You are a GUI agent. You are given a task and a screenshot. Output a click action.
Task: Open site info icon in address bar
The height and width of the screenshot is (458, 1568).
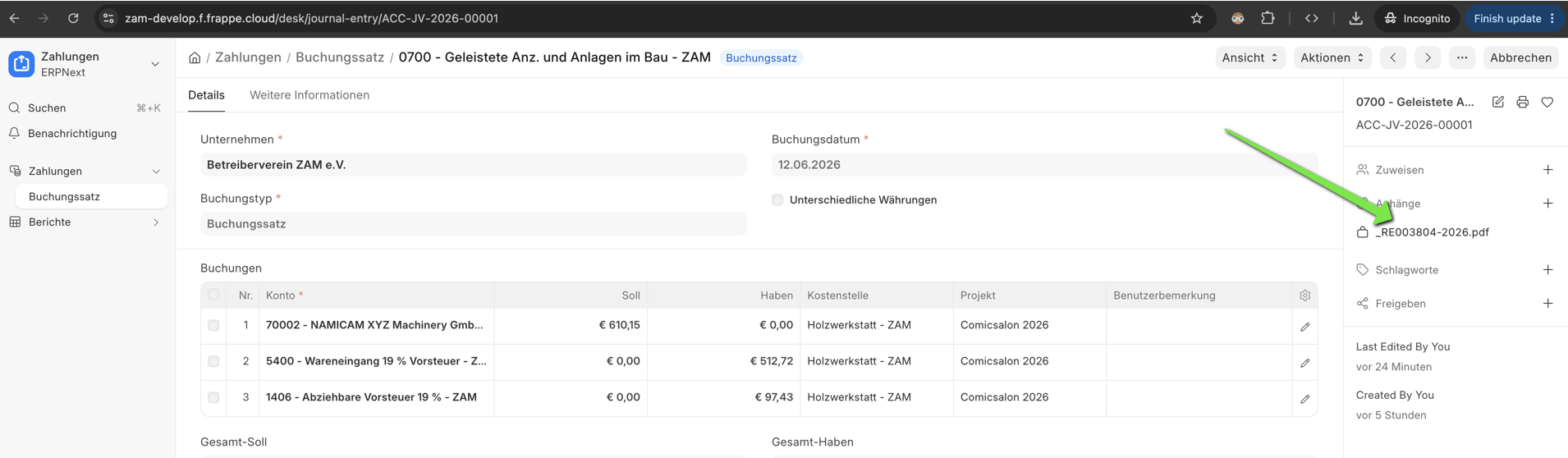point(108,18)
